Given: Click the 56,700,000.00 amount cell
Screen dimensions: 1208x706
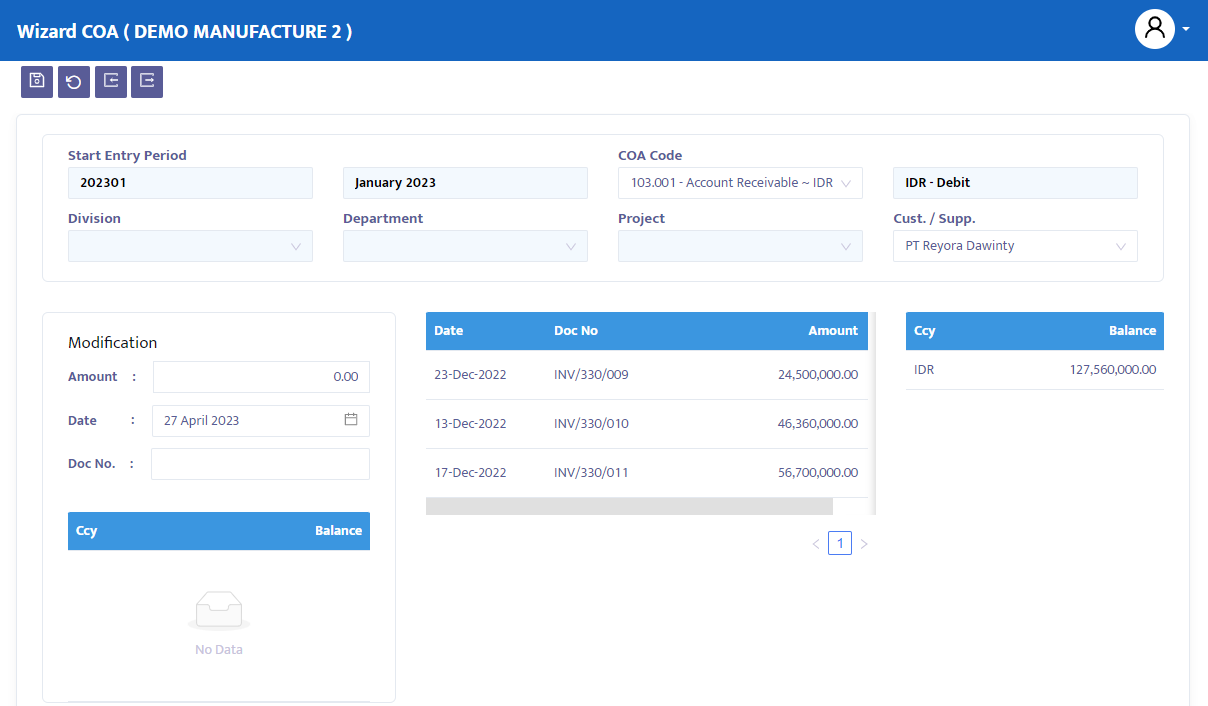Looking at the screenshot, I should (818, 473).
